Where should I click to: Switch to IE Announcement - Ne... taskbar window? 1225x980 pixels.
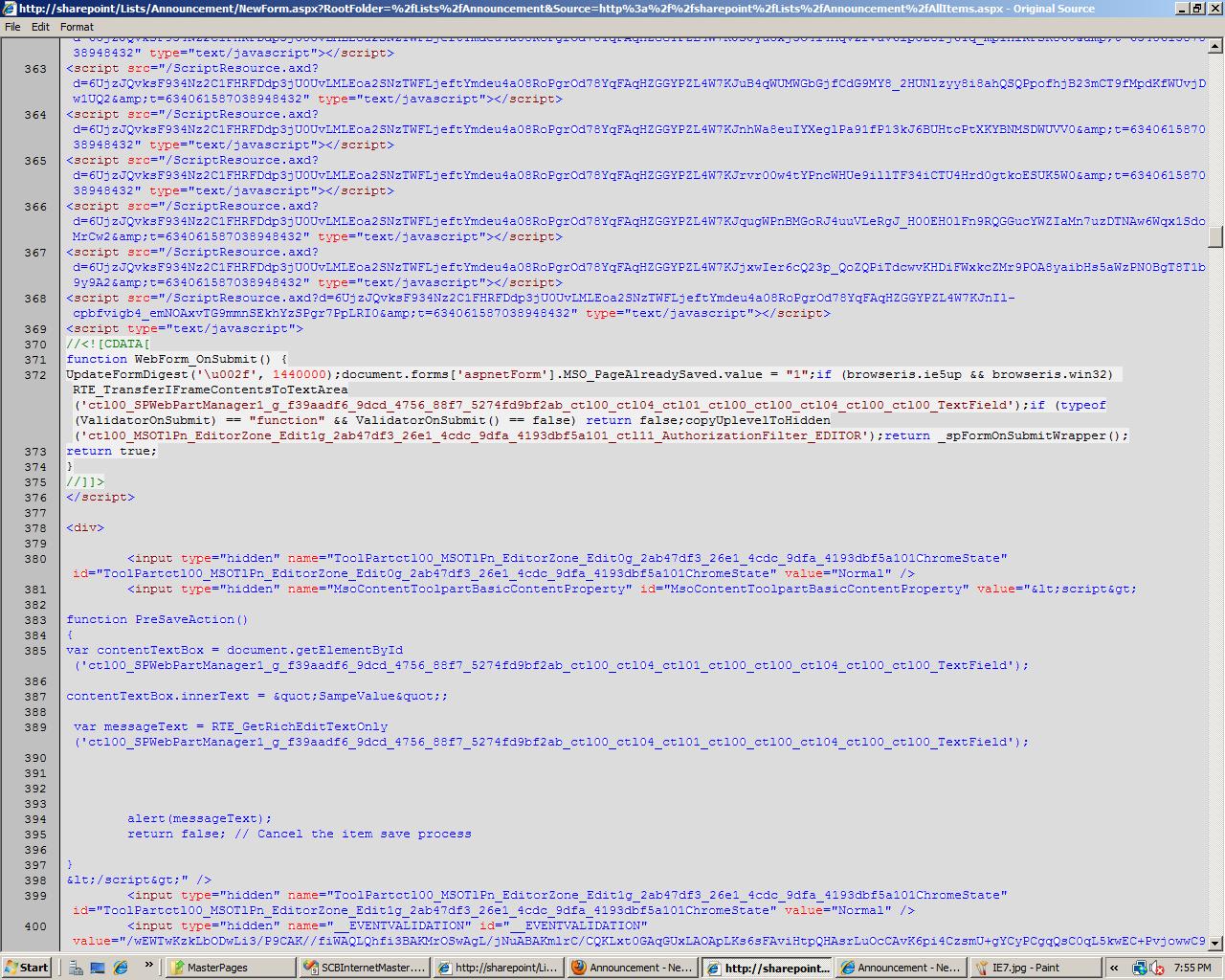[901, 968]
